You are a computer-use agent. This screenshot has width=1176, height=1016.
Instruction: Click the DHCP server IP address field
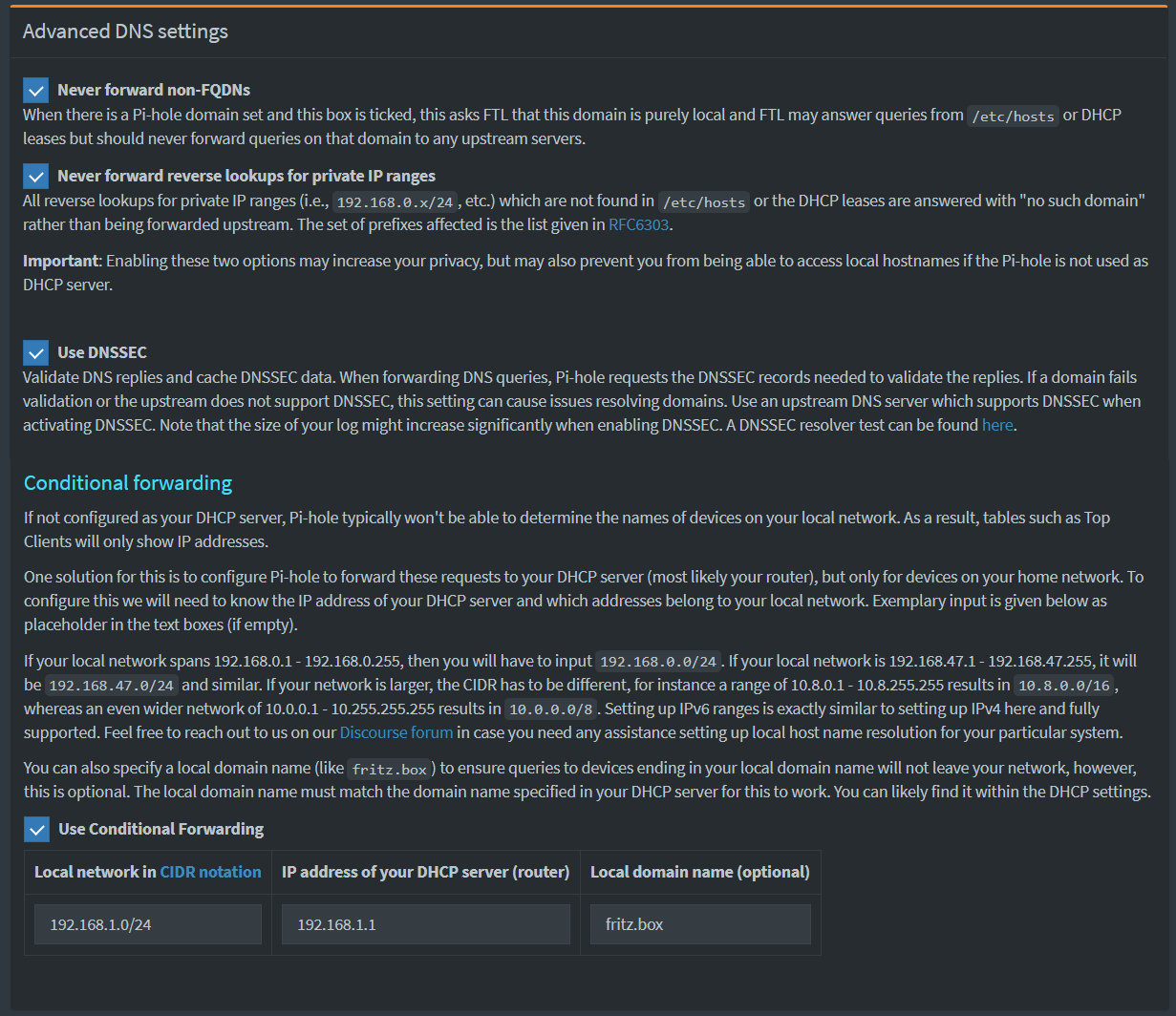coord(426,924)
